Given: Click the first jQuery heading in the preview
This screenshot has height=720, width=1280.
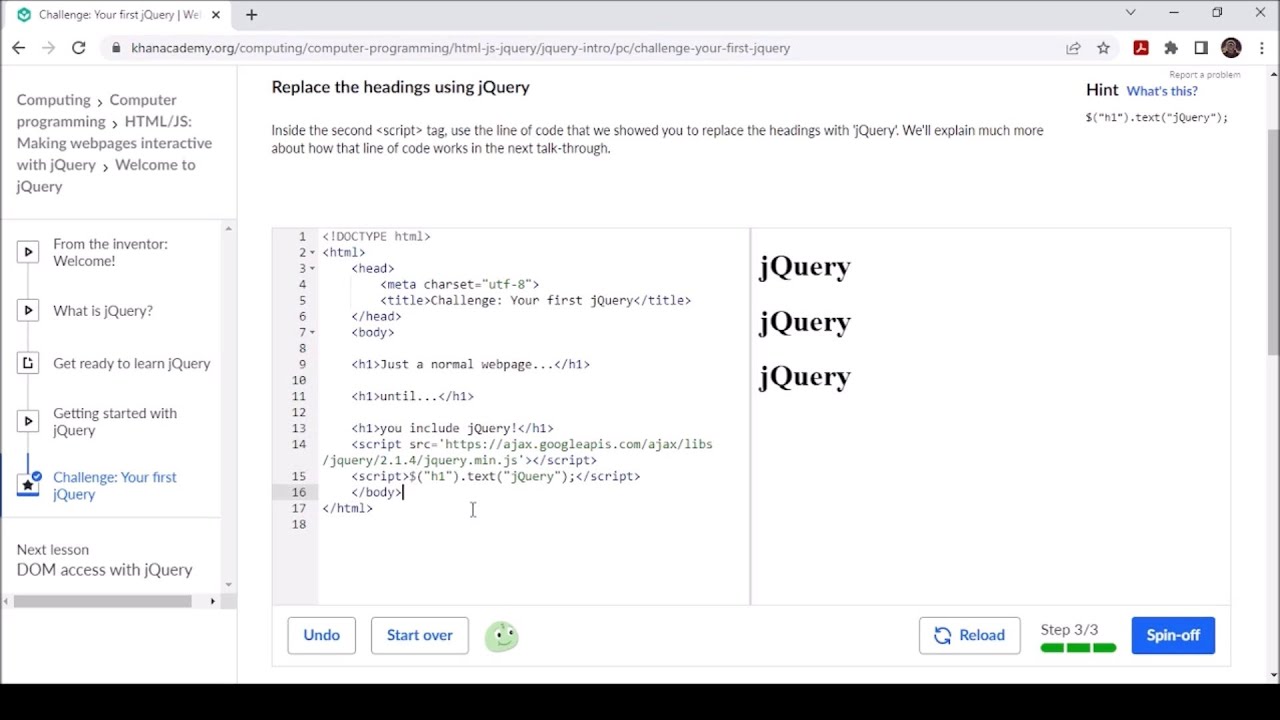Looking at the screenshot, I should point(805,266).
